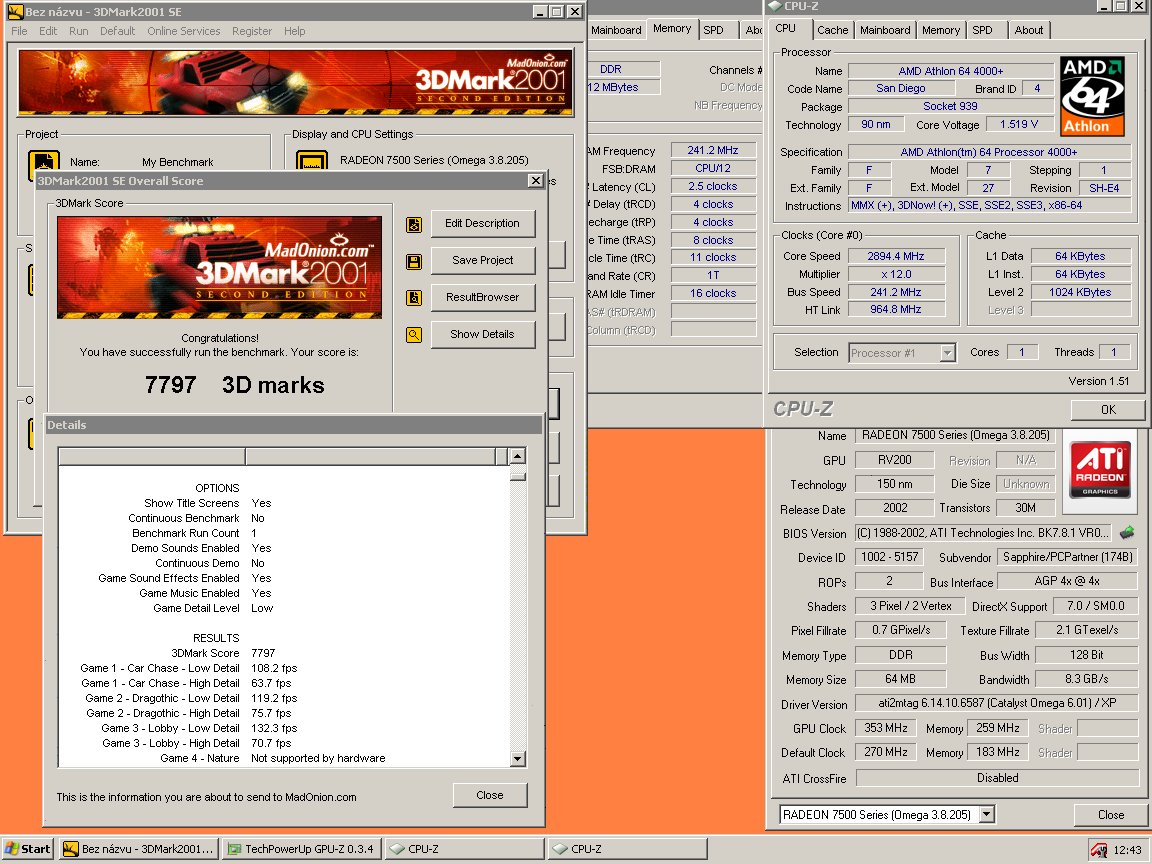
Task: Click the Core Voltage value 1.519 V
Action: [x=1018, y=124]
